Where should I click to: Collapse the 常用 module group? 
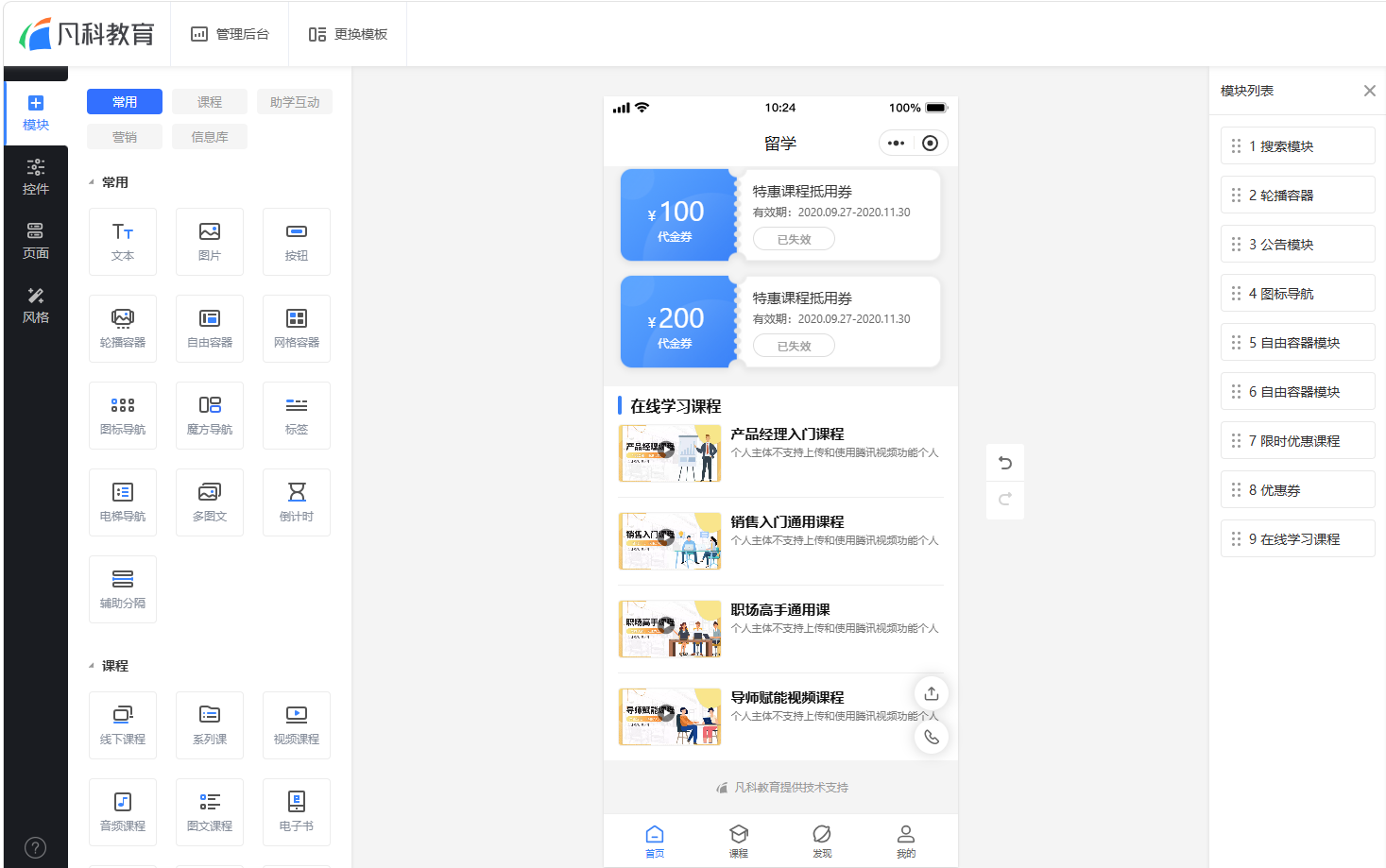coord(92,182)
